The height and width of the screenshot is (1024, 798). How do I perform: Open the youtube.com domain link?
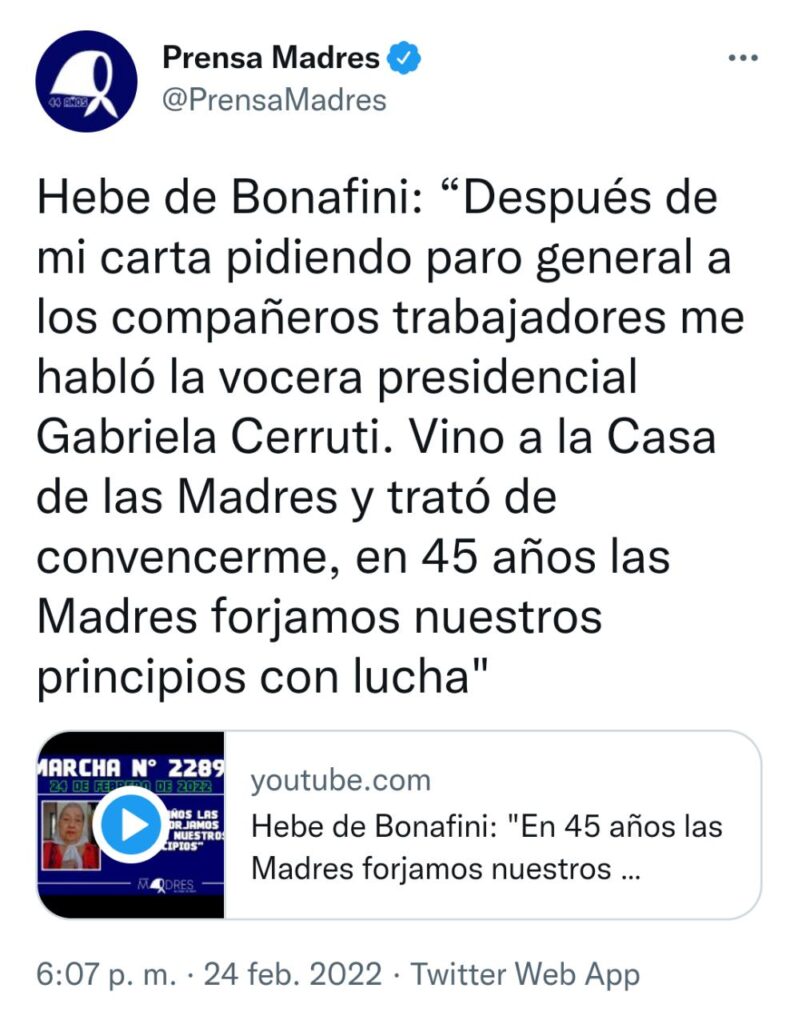click(x=340, y=781)
